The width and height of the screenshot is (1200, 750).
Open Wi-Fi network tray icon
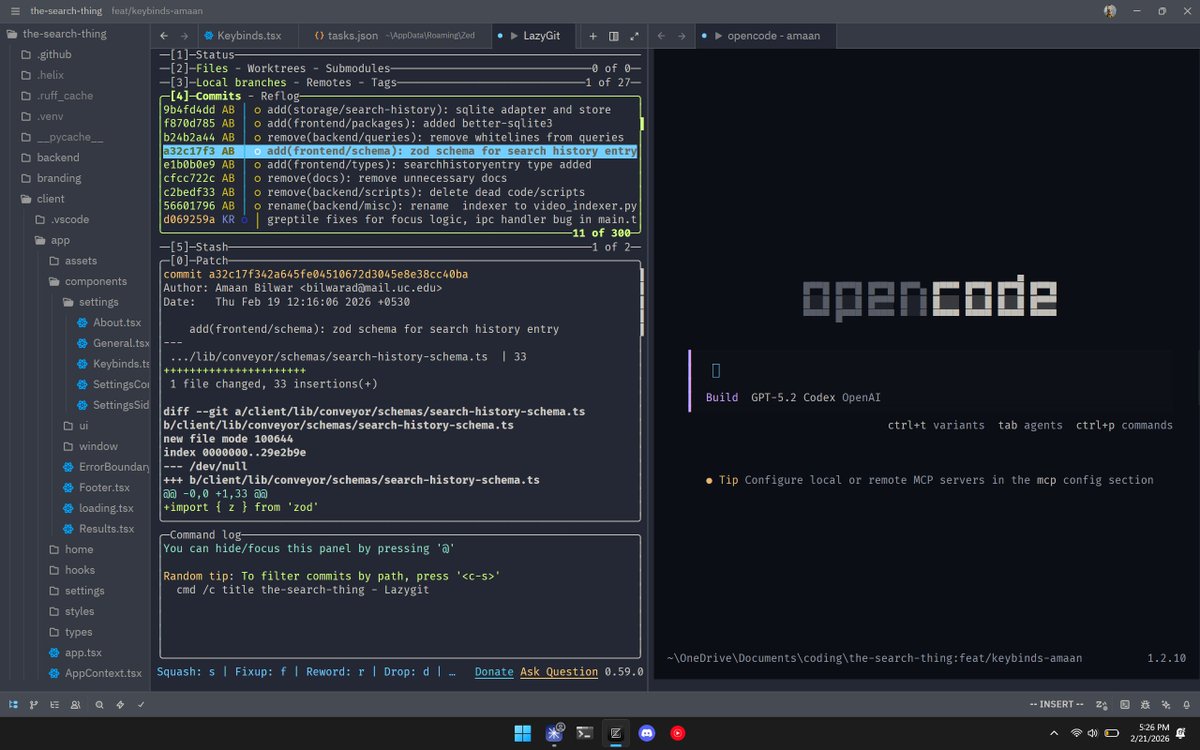tap(1077, 733)
